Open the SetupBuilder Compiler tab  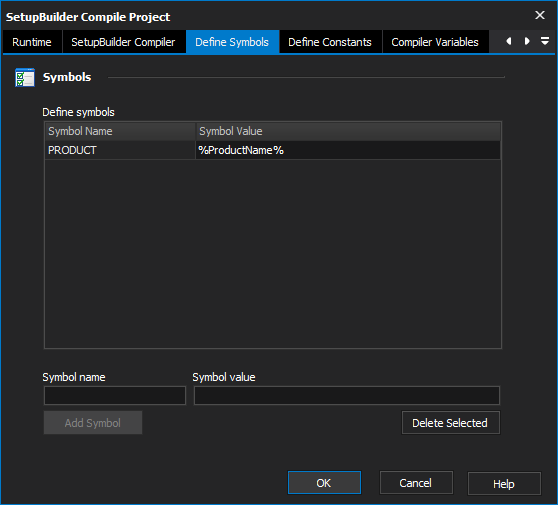(123, 42)
